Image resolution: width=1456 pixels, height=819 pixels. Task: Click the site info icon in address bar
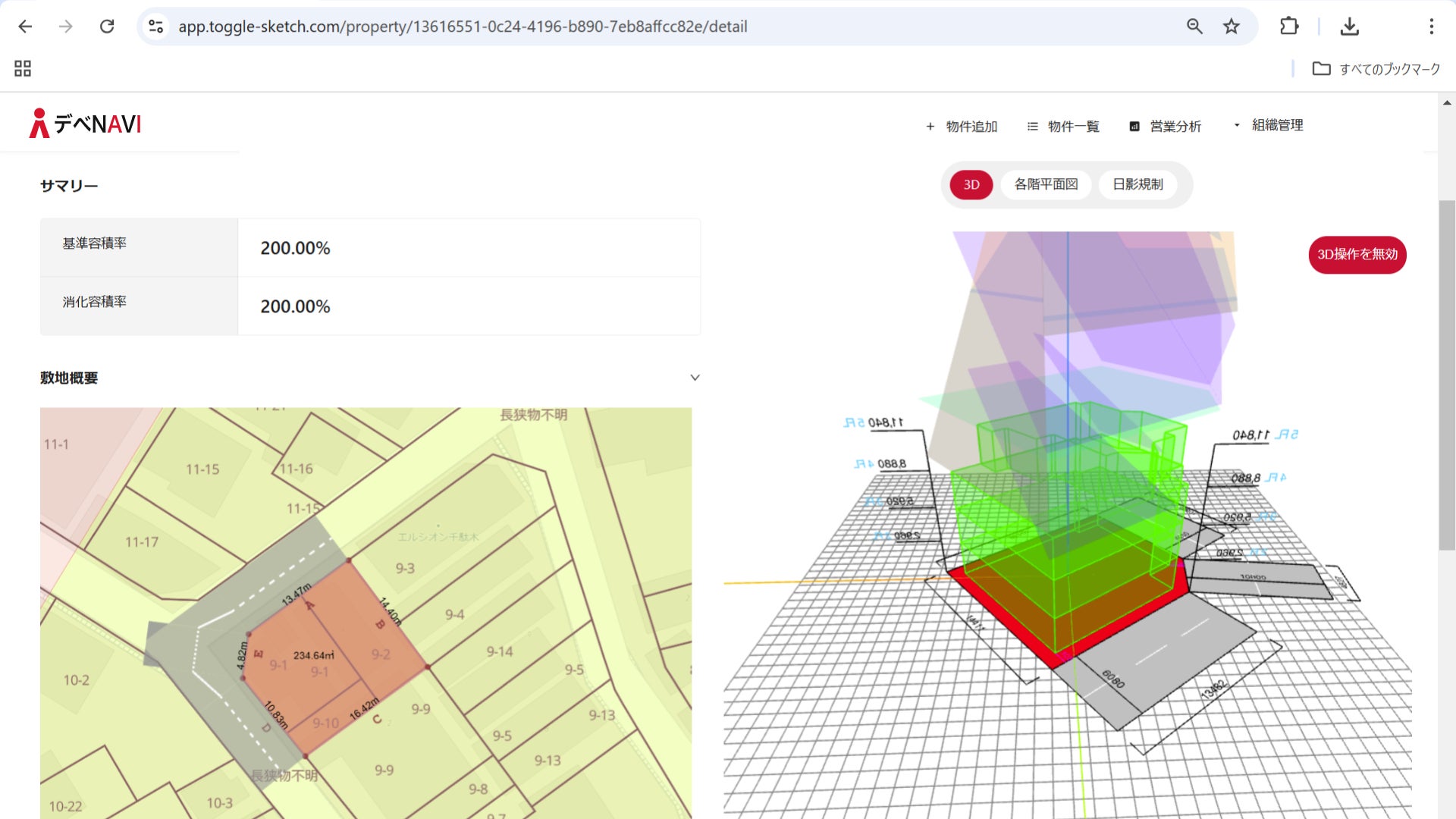(156, 27)
